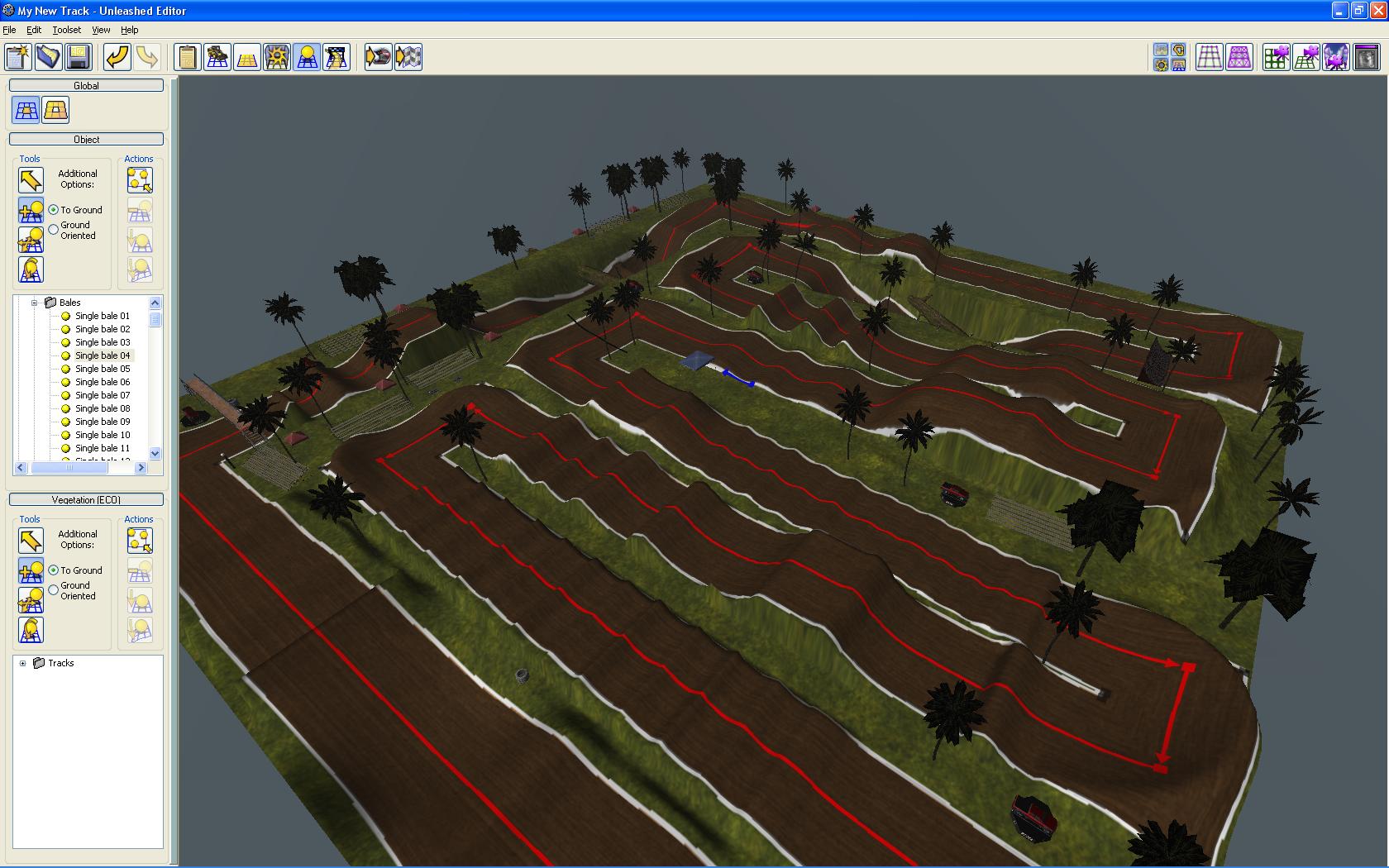The height and width of the screenshot is (868, 1389).
Task: Select the checkered-flag track toolset icon
Action: pos(337,57)
